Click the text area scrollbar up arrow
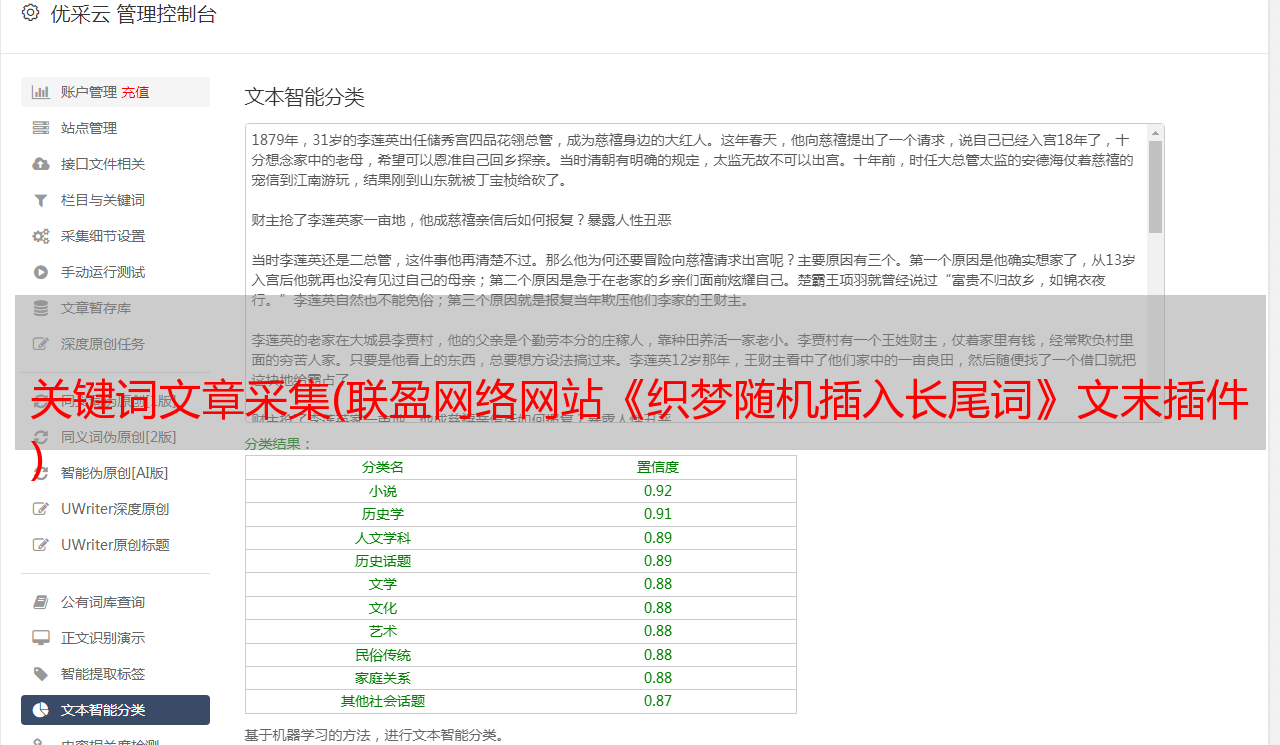This screenshot has width=1280, height=745. tap(1155, 132)
